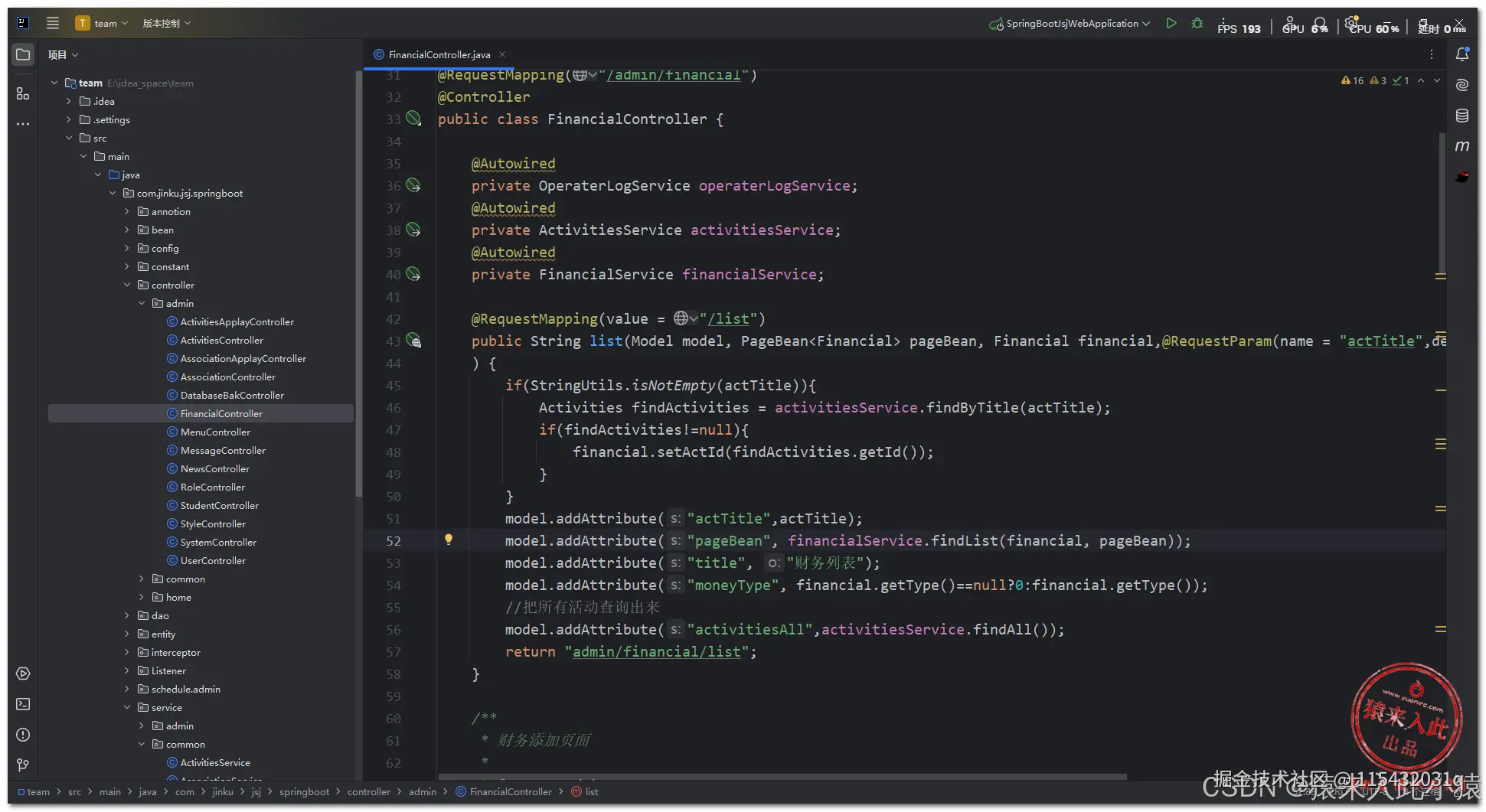The width and height of the screenshot is (1486, 812).
Task: Go to previous highlighted error arrow
Action: [x=1421, y=80]
